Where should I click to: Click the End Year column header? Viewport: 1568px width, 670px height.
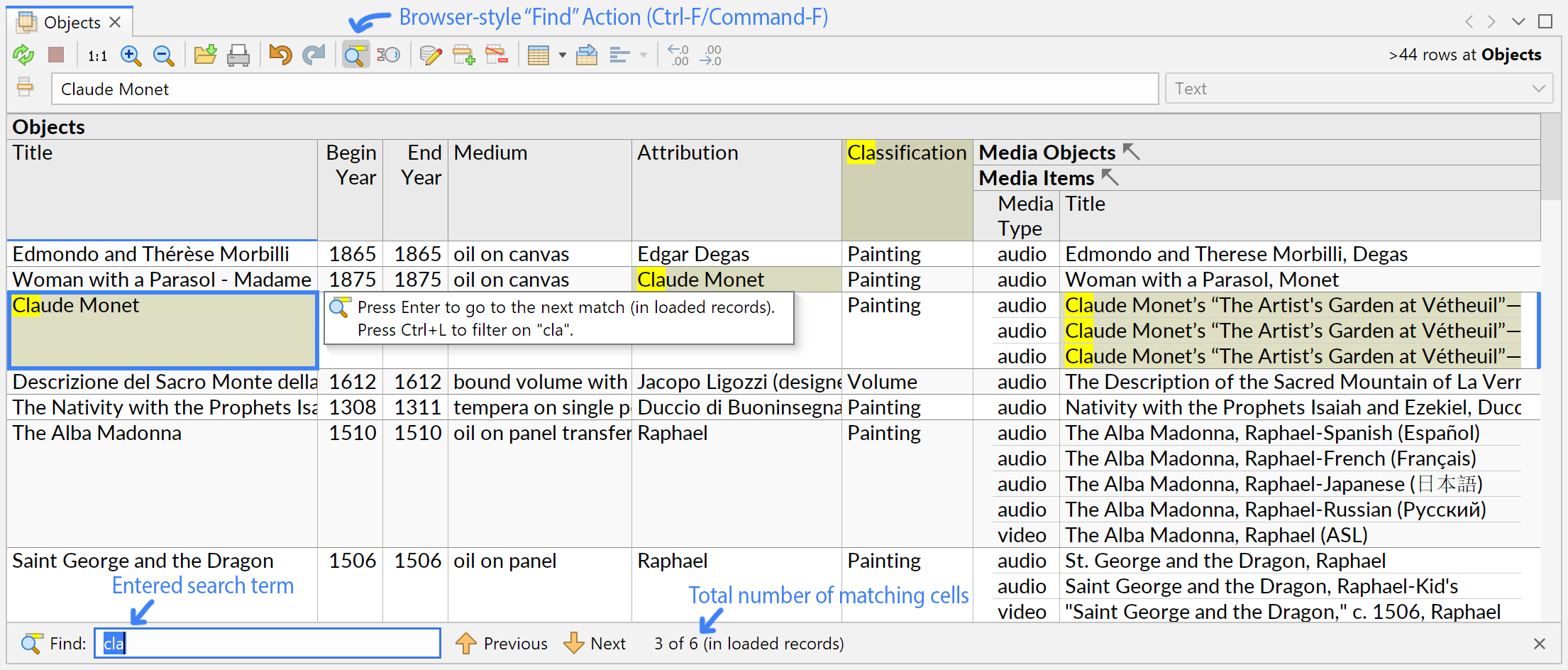click(416, 190)
